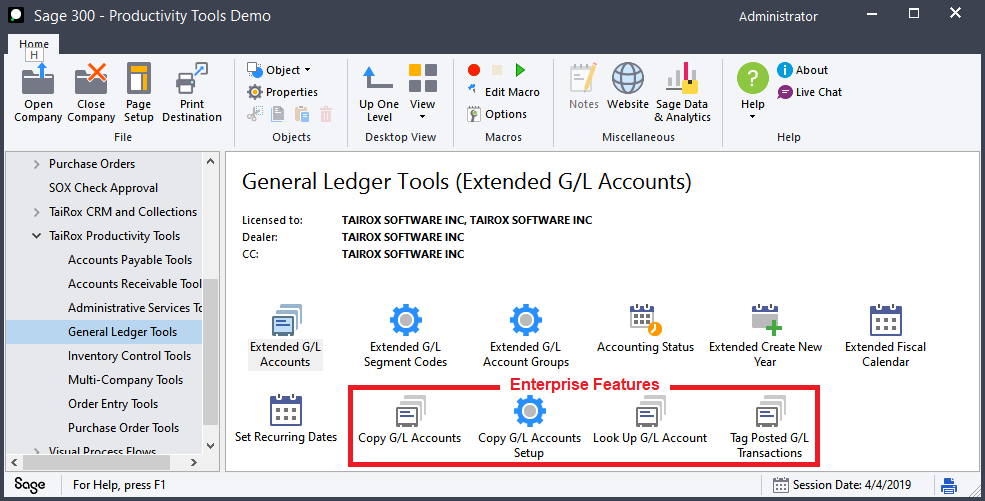Open Look Up G/L Account
The width and height of the screenshot is (985, 501).
point(650,420)
